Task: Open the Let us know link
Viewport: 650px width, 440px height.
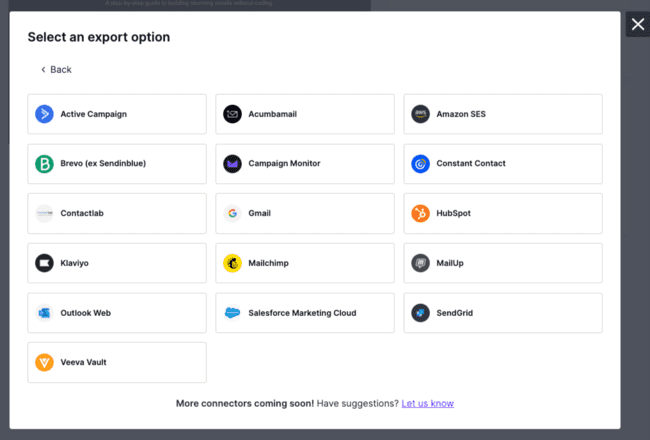Action: pos(427,404)
